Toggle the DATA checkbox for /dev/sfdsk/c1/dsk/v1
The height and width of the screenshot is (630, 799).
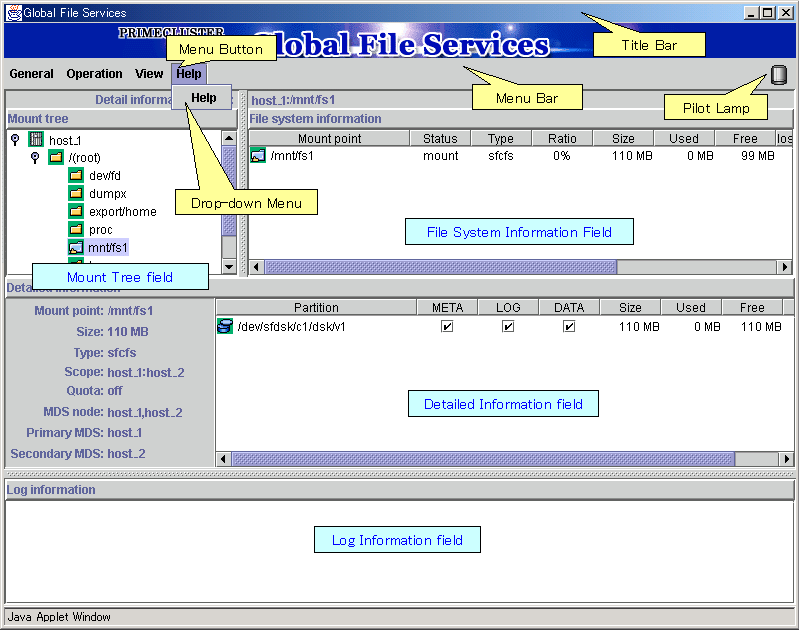tap(569, 326)
